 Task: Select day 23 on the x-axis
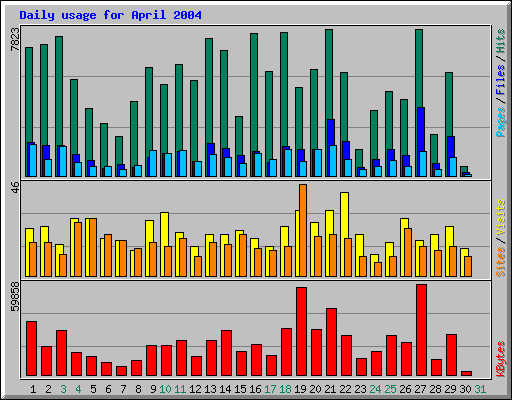click(x=360, y=389)
